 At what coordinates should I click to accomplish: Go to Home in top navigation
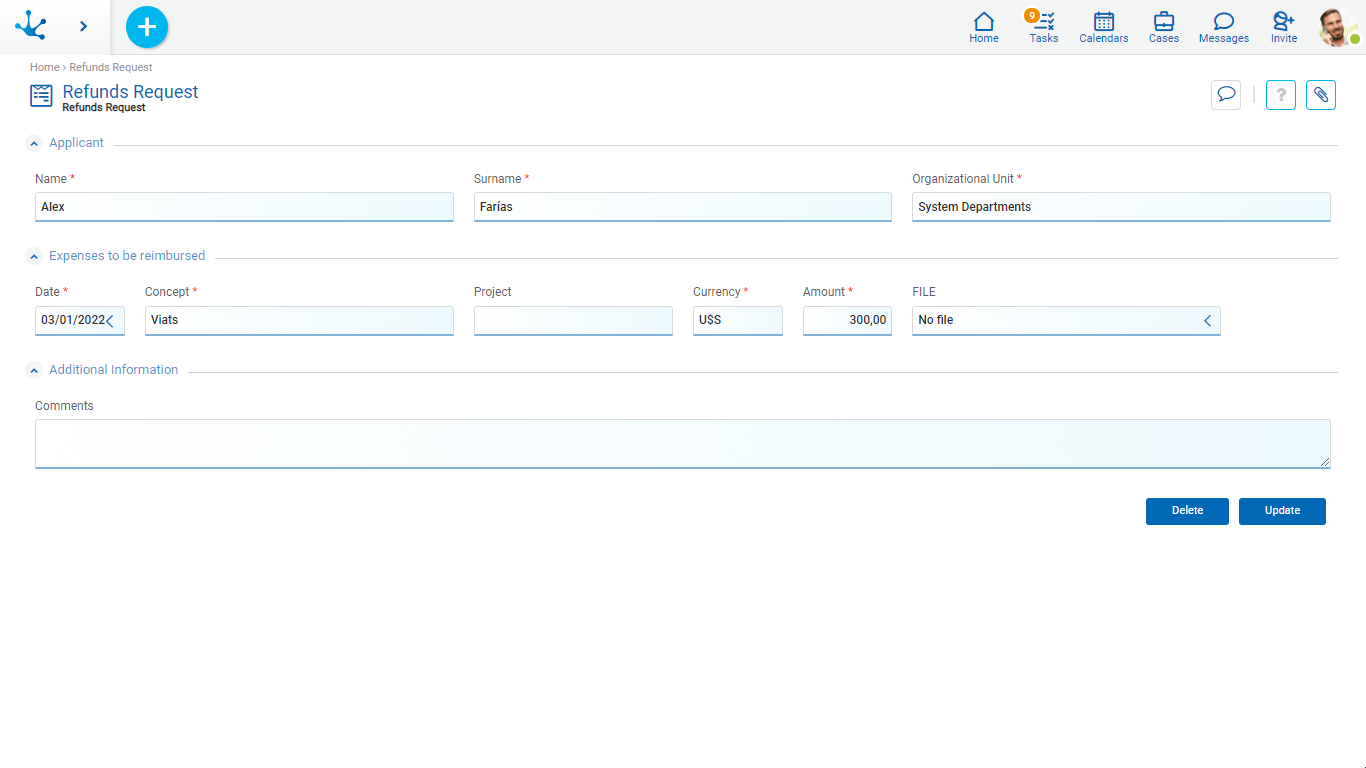click(983, 26)
